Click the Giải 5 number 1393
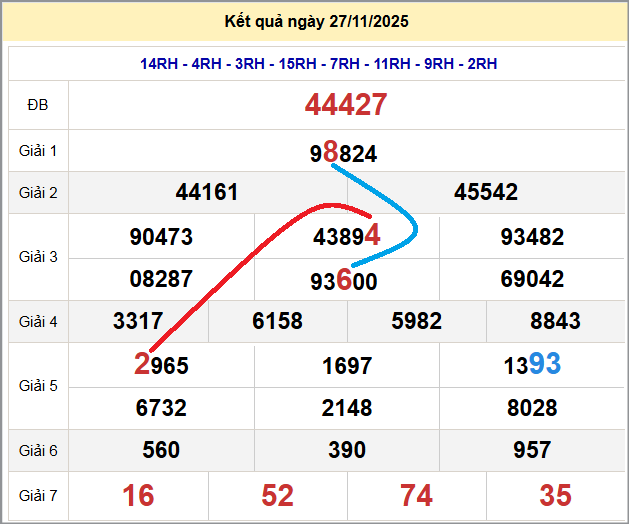The width and height of the screenshot is (629, 524). (x=532, y=365)
